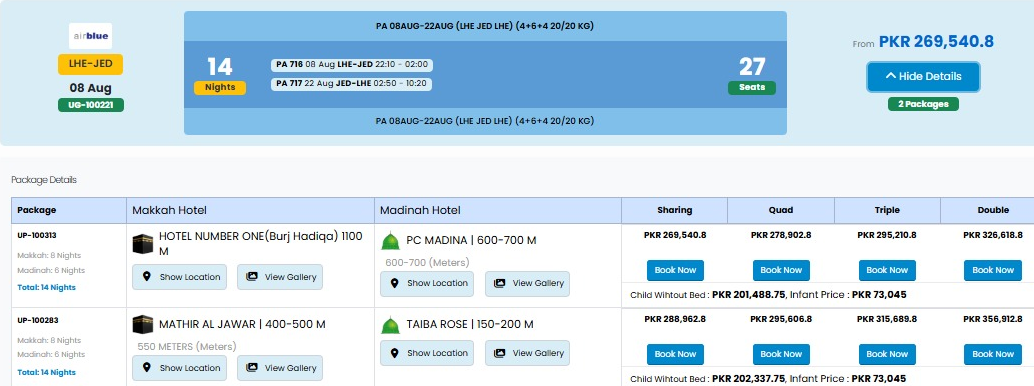This screenshot has width=1034, height=386.
Task: Click package code UP-100283
Action: click(38, 321)
